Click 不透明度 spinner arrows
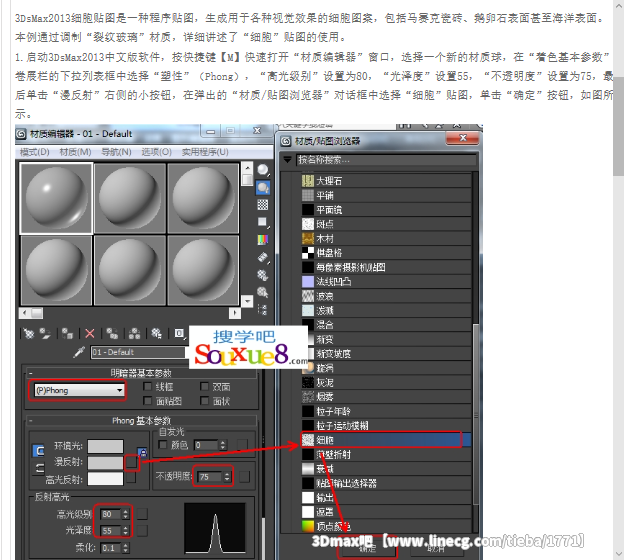This screenshot has width=624, height=560. click(x=226, y=477)
